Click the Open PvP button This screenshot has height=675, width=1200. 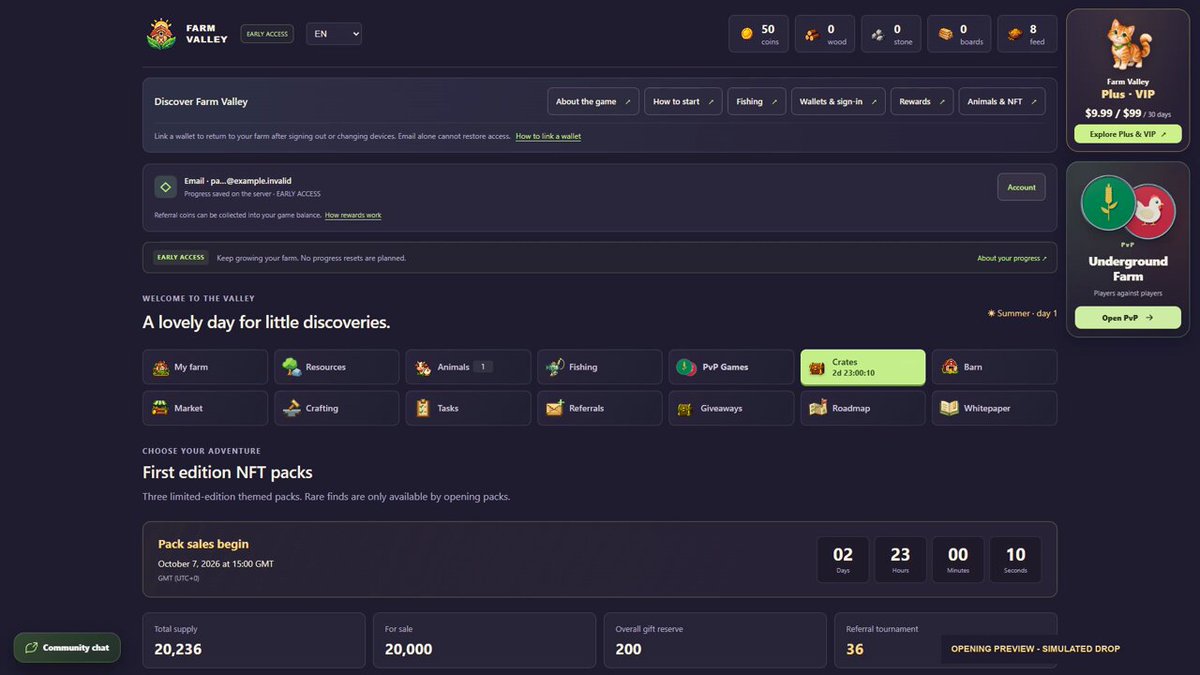(x=1127, y=317)
